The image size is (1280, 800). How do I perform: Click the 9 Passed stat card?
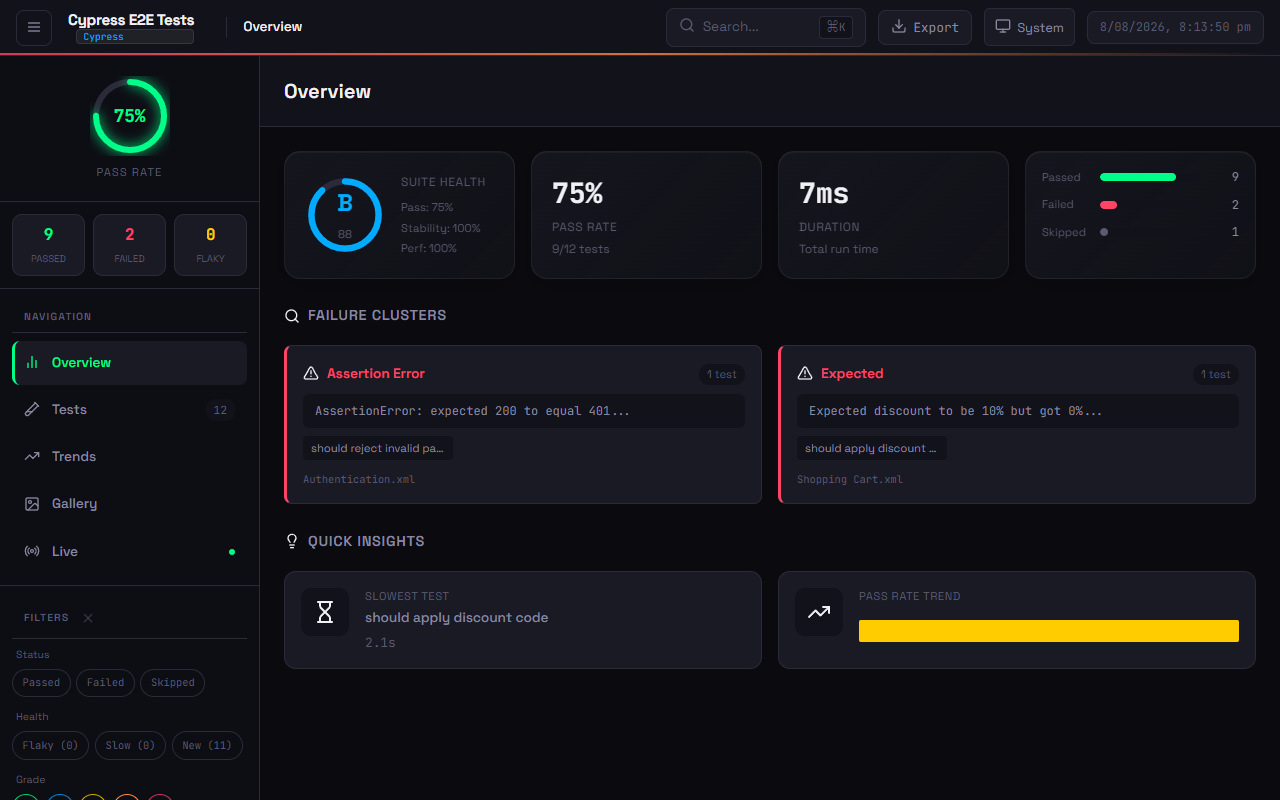tap(48, 245)
